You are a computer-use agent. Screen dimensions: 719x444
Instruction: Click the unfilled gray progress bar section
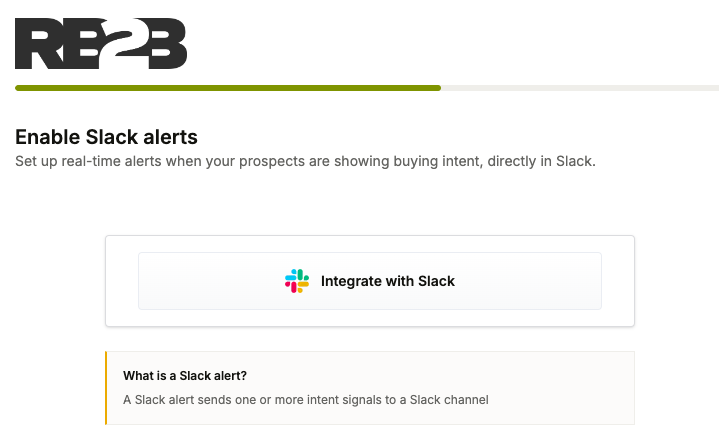(579, 88)
